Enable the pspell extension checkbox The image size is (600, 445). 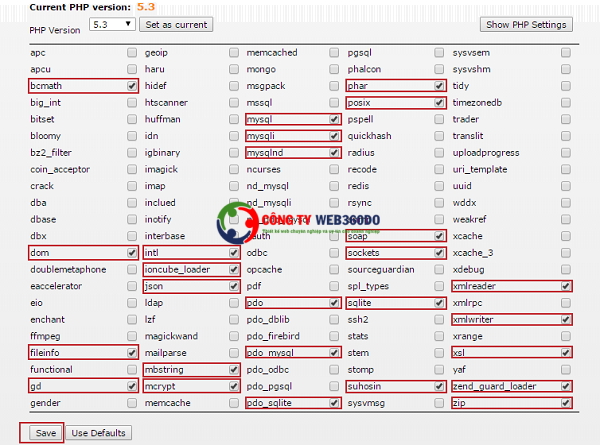(439, 119)
